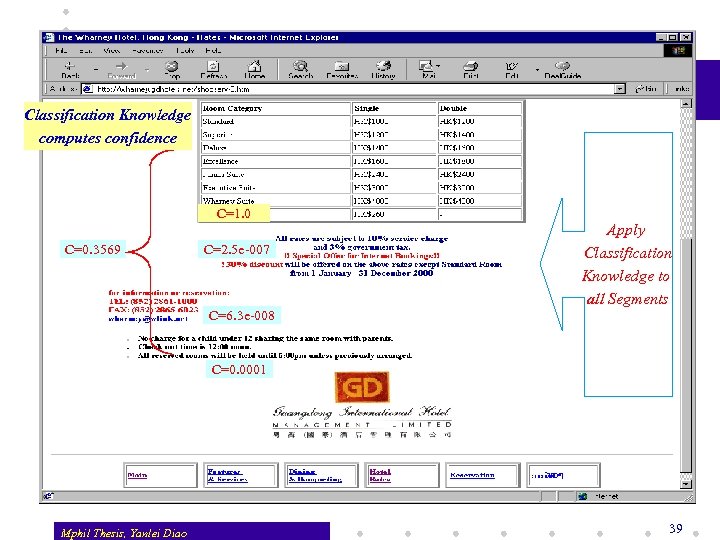Image resolution: width=720 pixels, height=540 pixels.
Task: Click the page icon inside the address bar
Action: pos(88,89)
